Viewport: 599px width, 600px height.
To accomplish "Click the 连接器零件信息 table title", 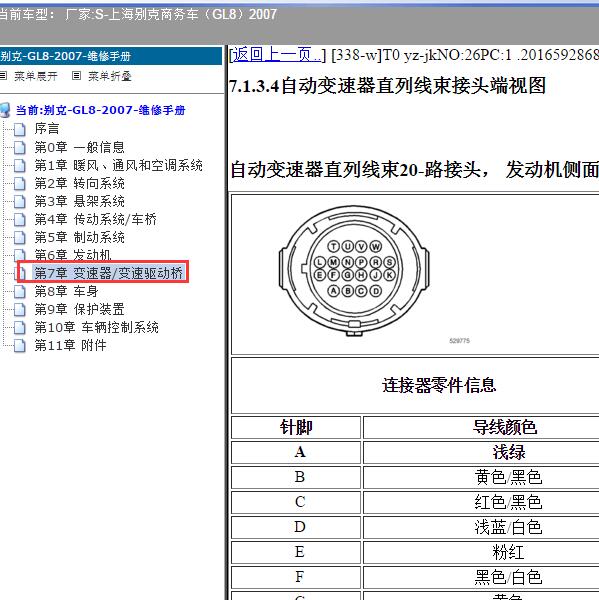I will (x=439, y=385).
